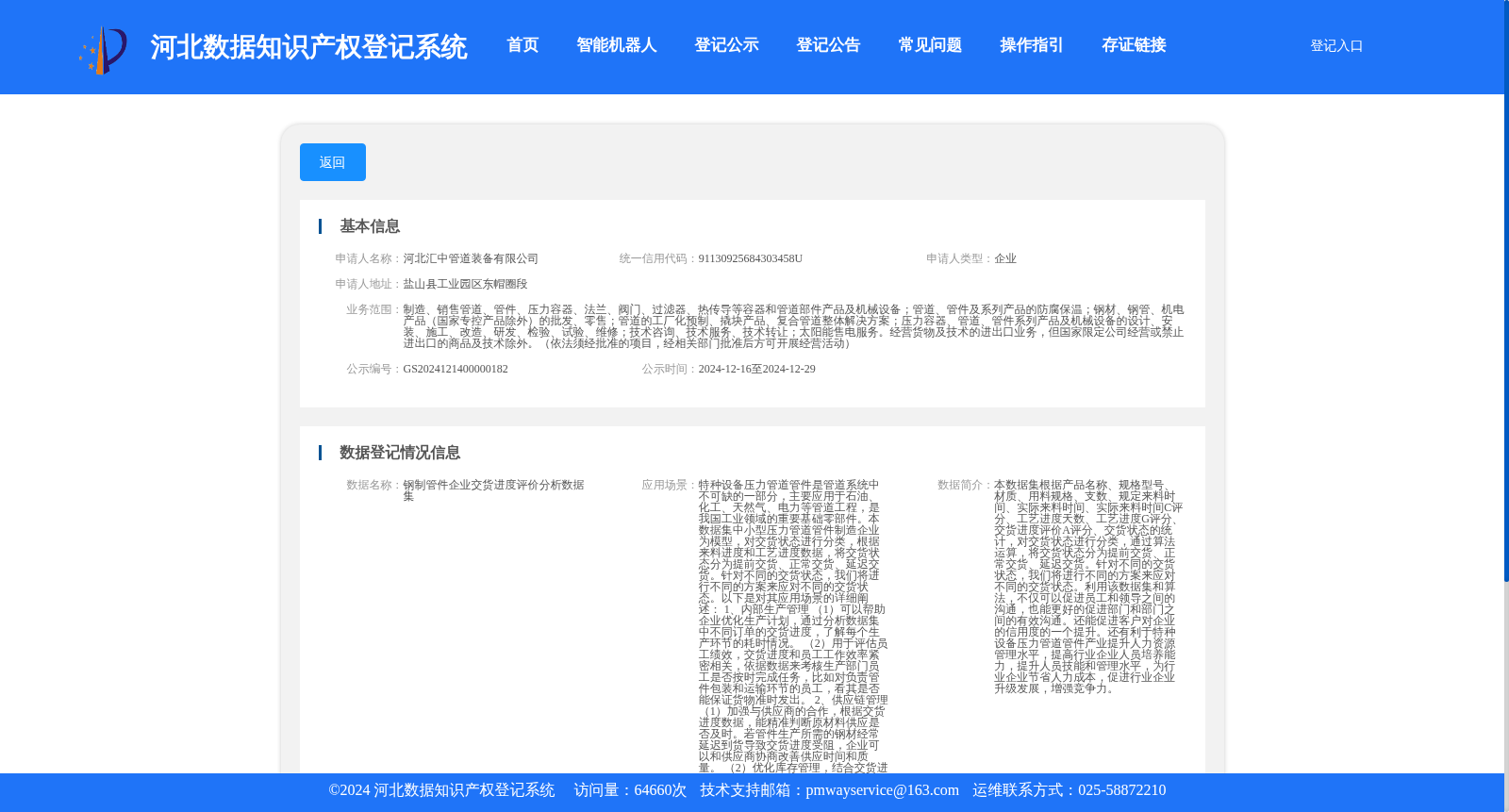Select applicant type value 企业
1509x812 pixels.
coord(1005,258)
